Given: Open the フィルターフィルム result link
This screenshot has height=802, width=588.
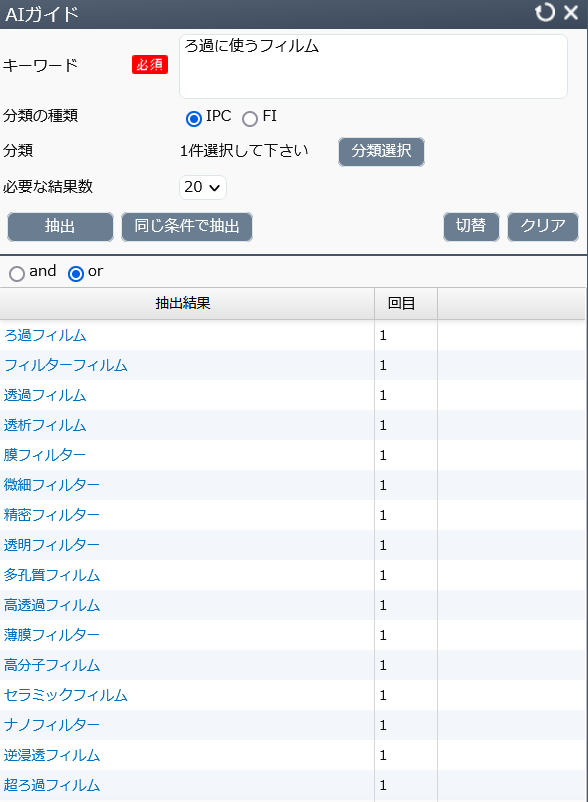Looking at the screenshot, I should [x=65, y=365].
